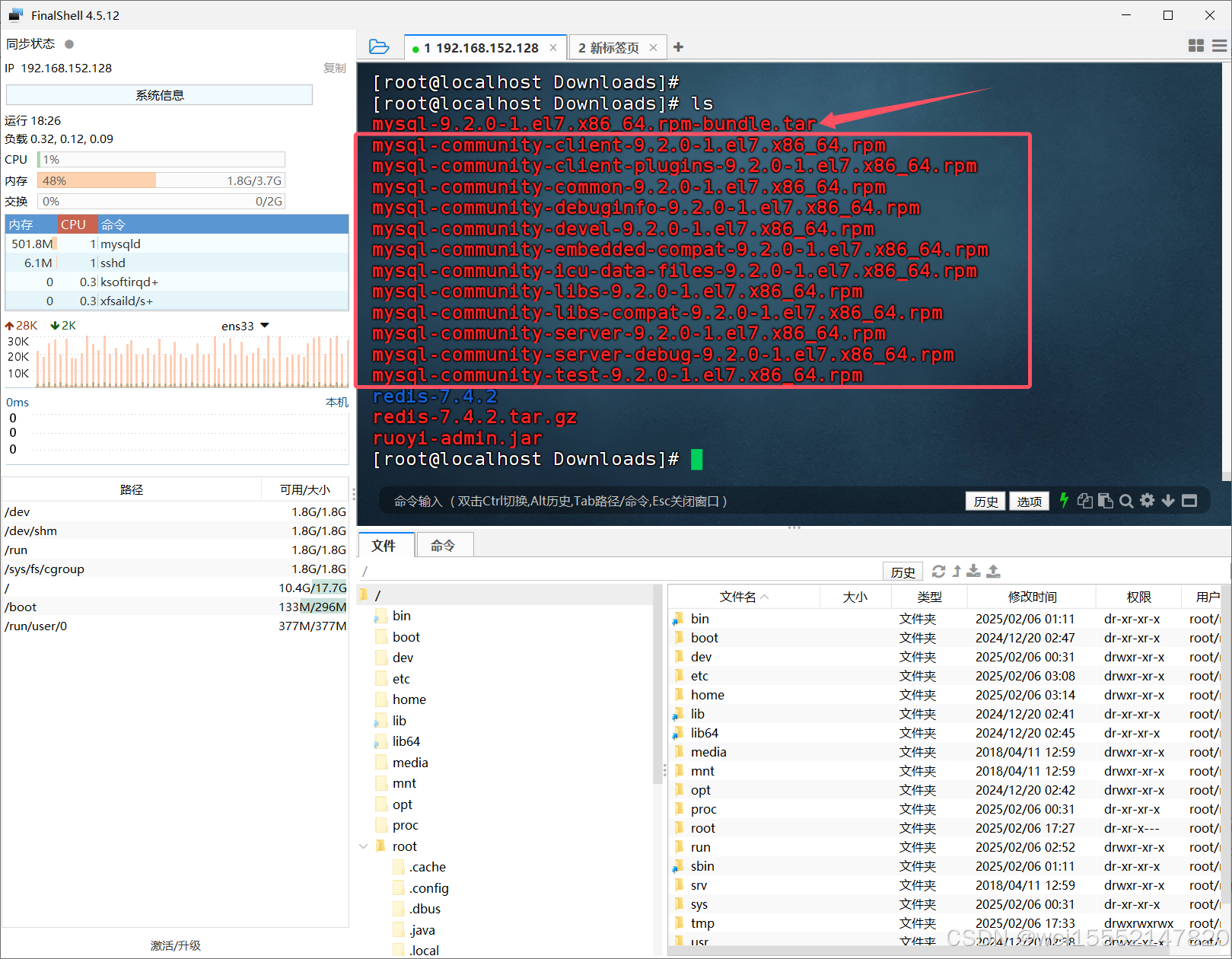Click the green lightning quick command icon
This screenshot has height=959, width=1232.
(1064, 500)
